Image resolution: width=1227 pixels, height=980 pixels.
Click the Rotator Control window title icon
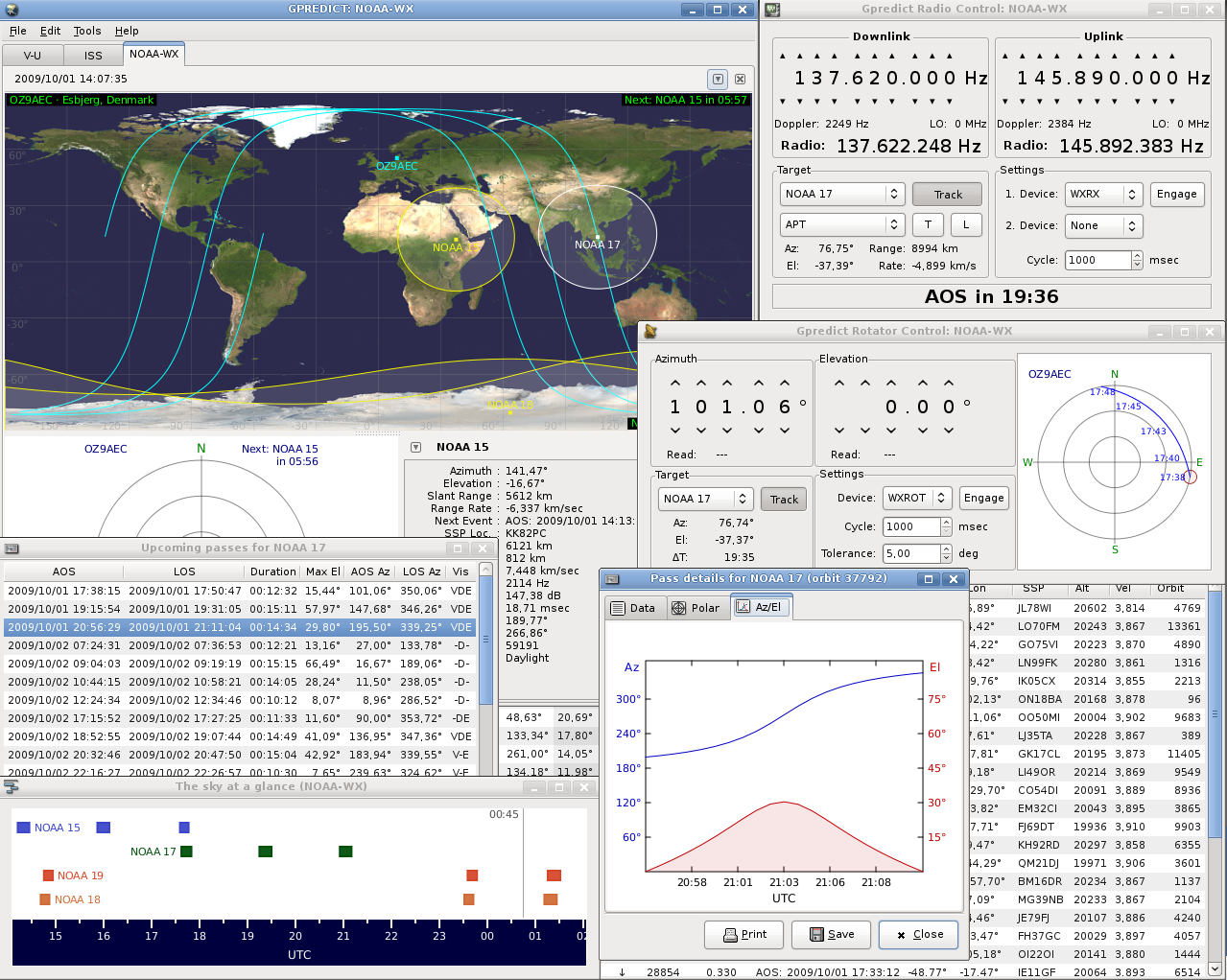(x=650, y=332)
